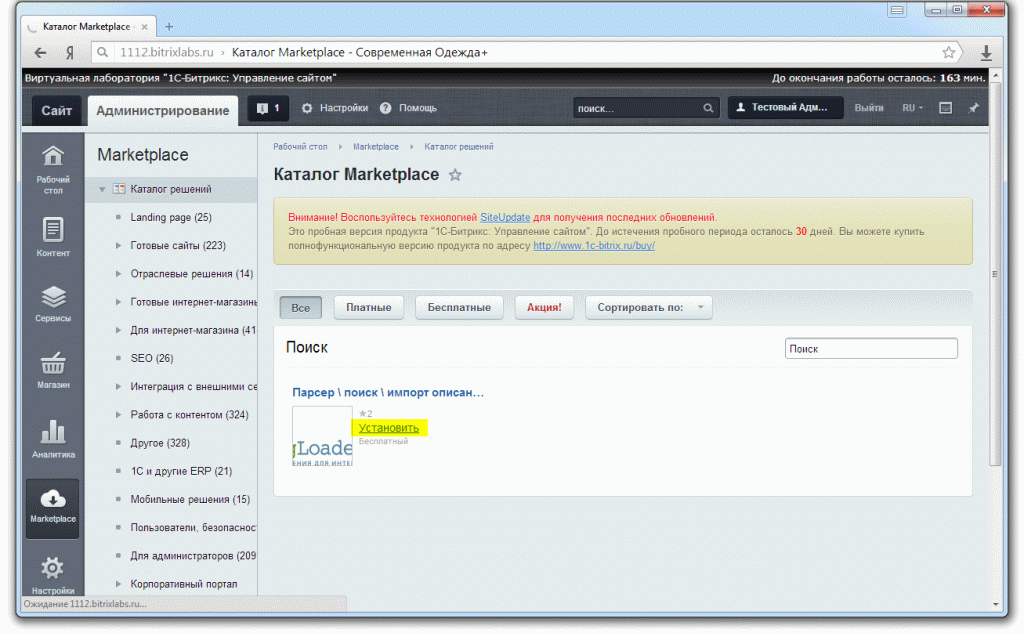The width and height of the screenshot is (1024, 633).
Task: Open the browser menu button in title bar
Action: tap(897, 10)
